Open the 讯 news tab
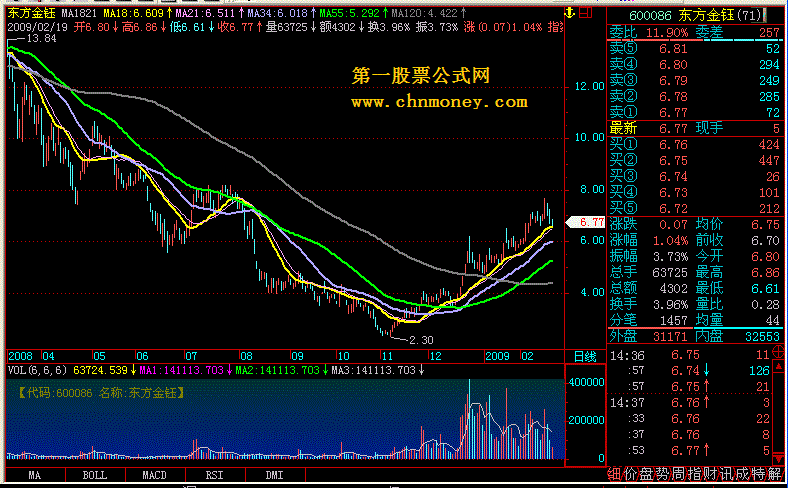The height and width of the screenshot is (488, 788). [727, 474]
